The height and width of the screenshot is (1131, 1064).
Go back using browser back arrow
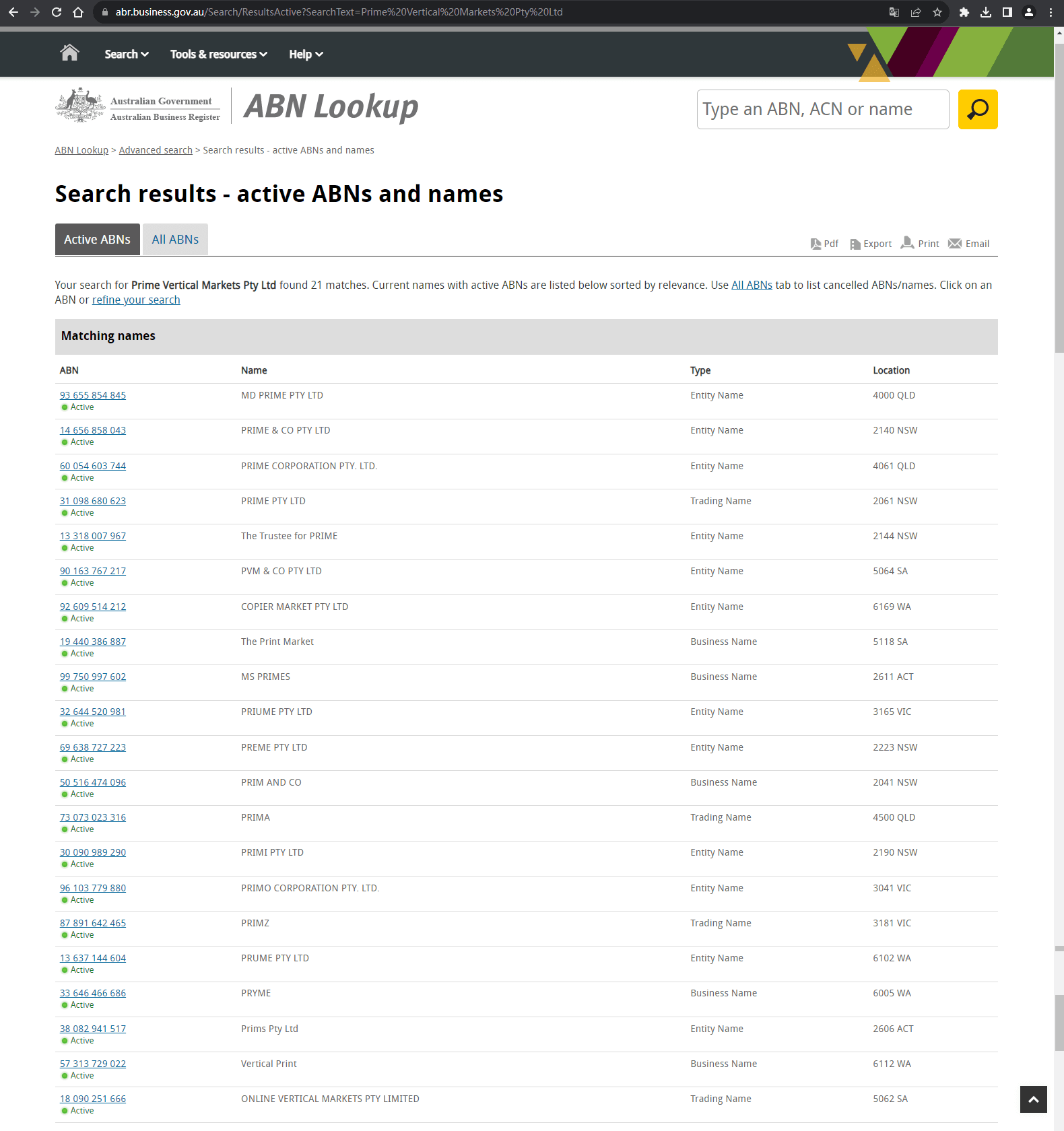(x=13, y=12)
